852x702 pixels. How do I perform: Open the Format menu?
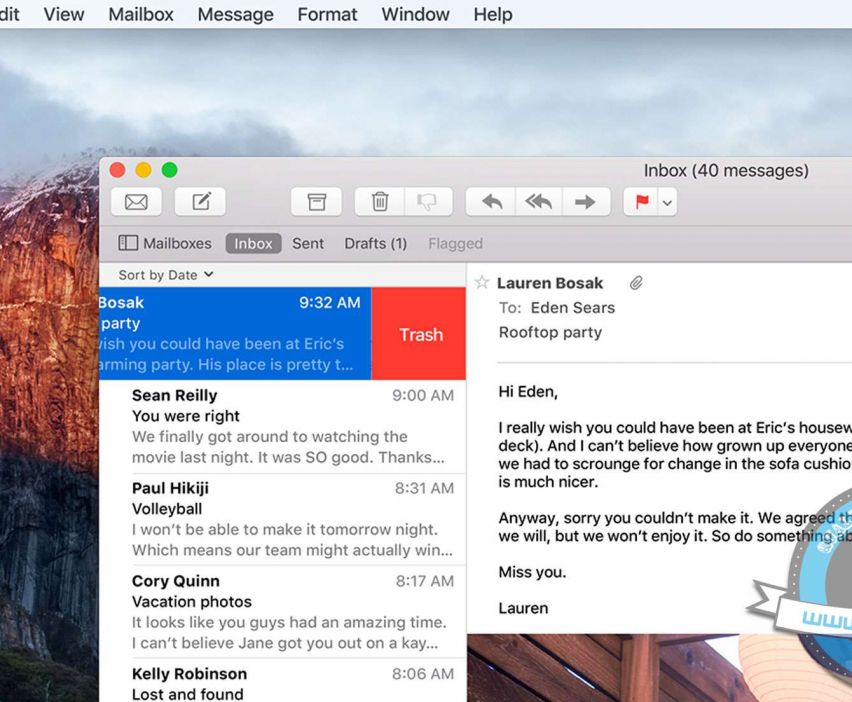[327, 14]
